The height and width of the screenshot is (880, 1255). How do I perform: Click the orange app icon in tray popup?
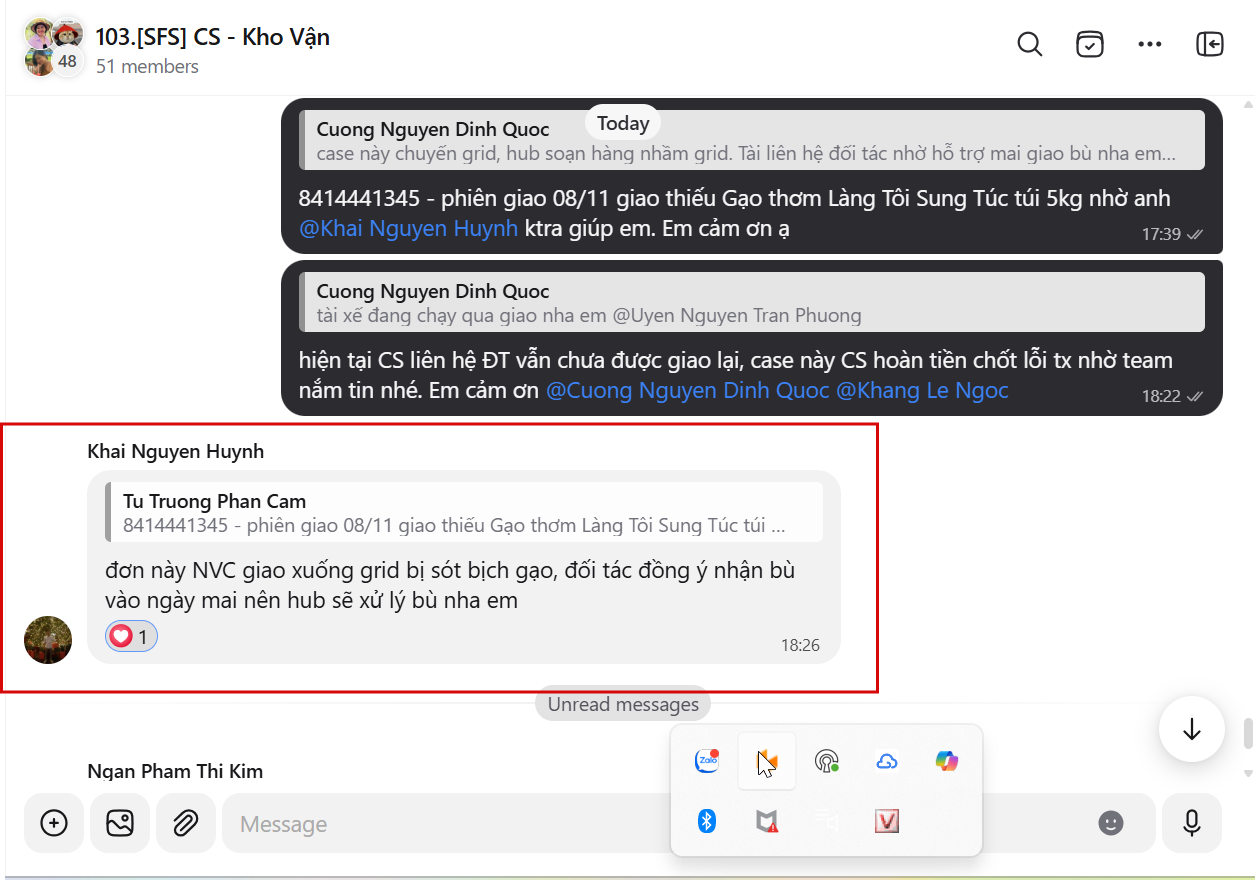click(x=767, y=761)
